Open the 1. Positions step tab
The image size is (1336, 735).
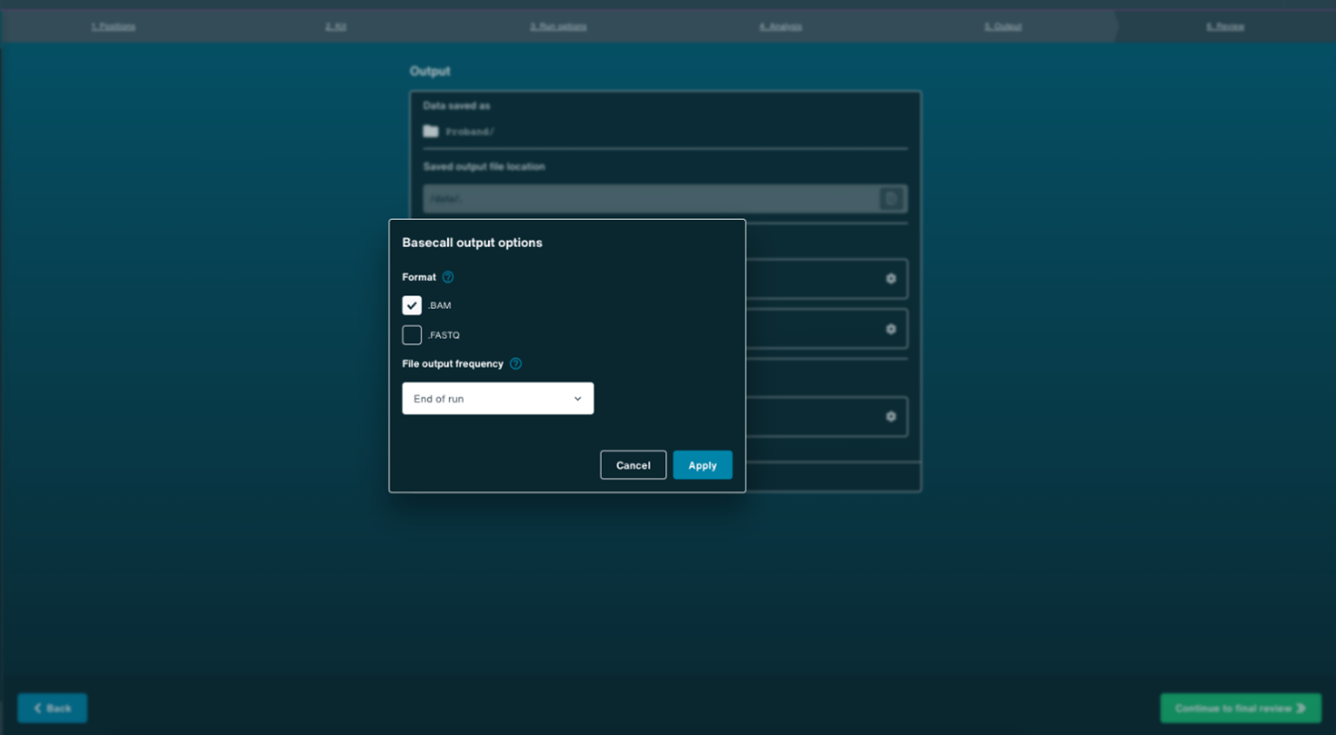(113, 26)
